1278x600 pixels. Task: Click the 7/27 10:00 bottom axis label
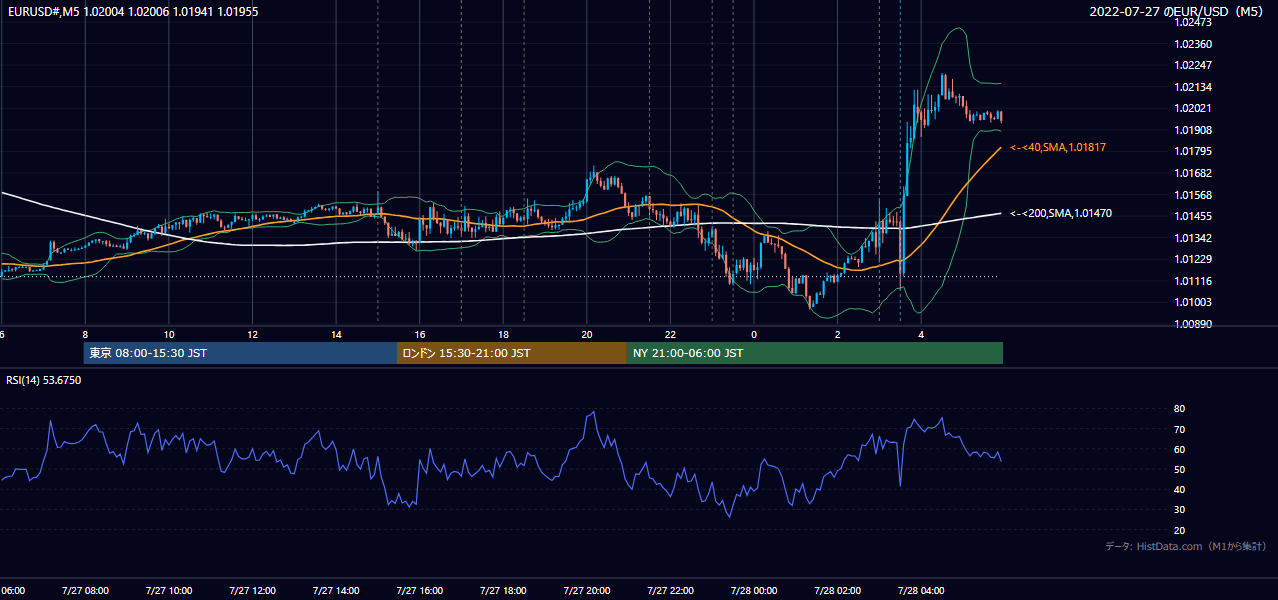[169, 590]
